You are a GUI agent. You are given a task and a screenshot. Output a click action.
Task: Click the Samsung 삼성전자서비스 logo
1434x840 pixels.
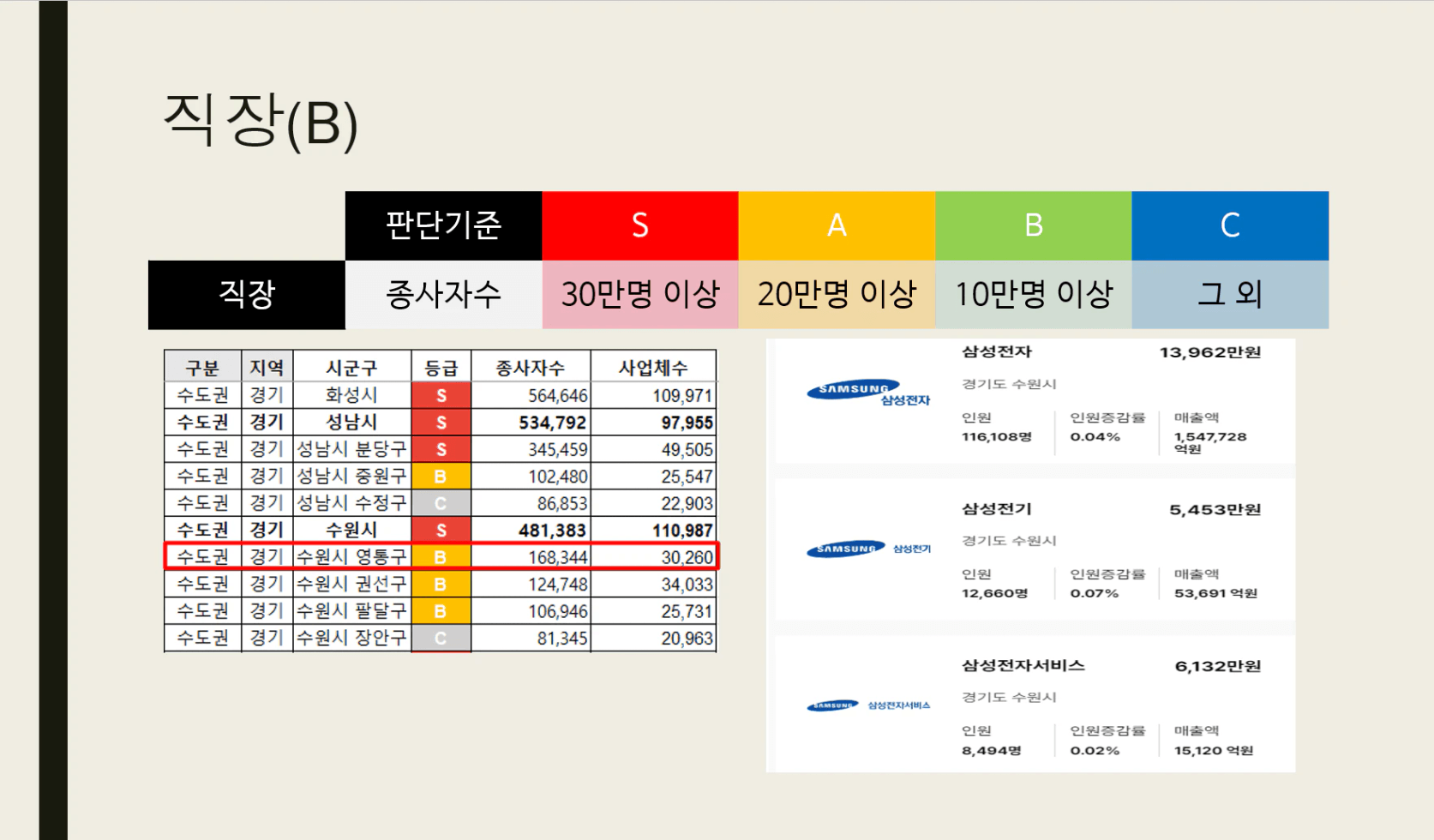click(868, 705)
